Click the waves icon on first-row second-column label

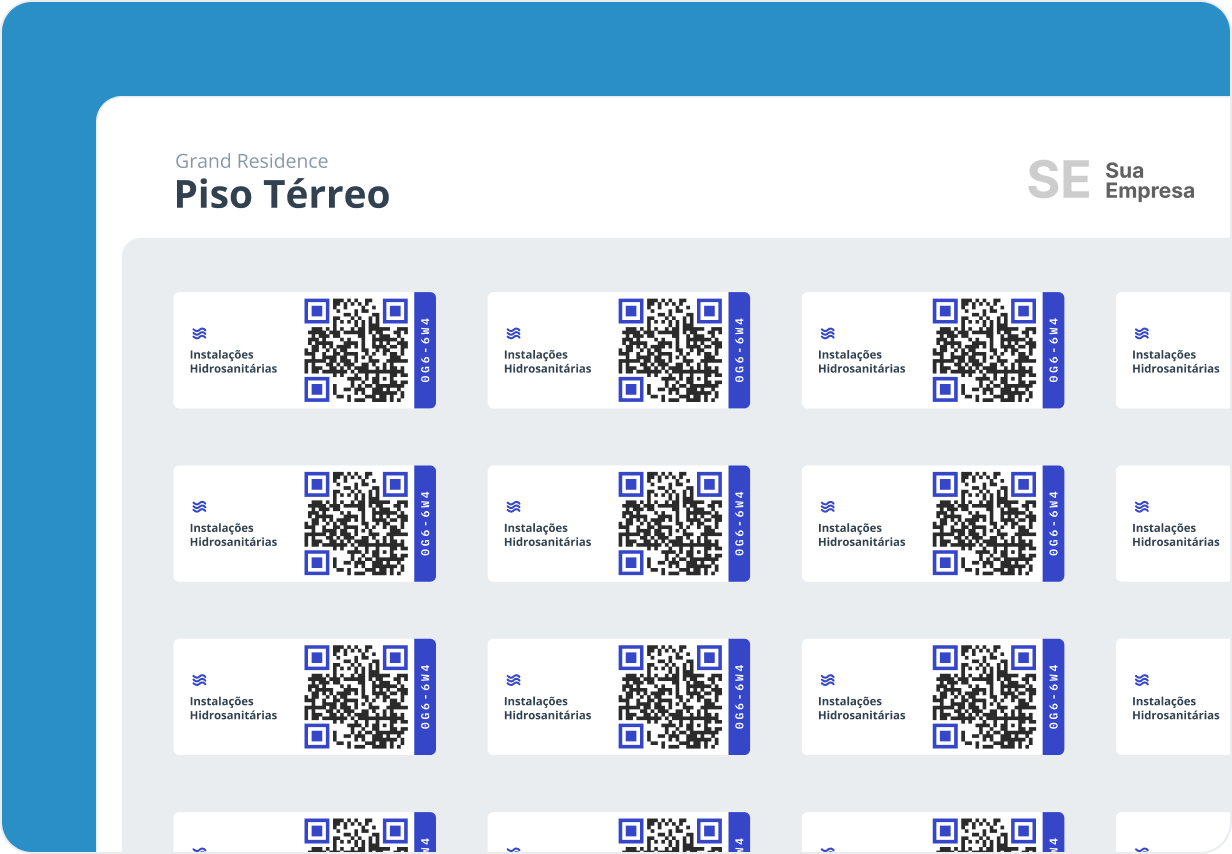(513, 334)
